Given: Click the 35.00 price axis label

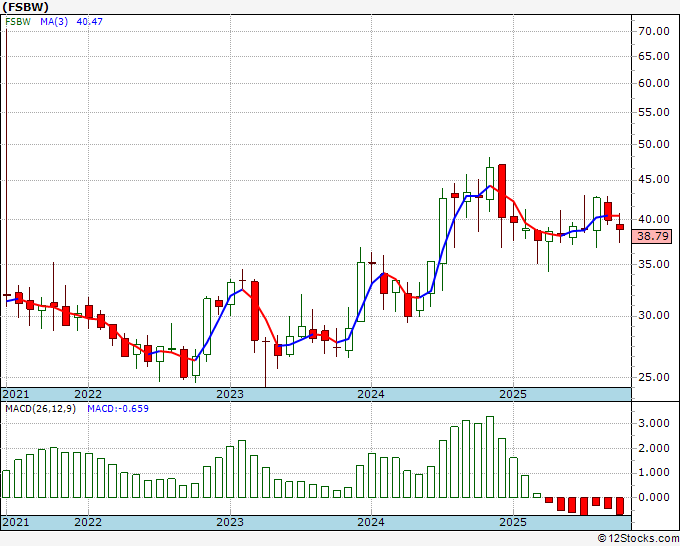Looking at the screenshot, I should [654, 264].
